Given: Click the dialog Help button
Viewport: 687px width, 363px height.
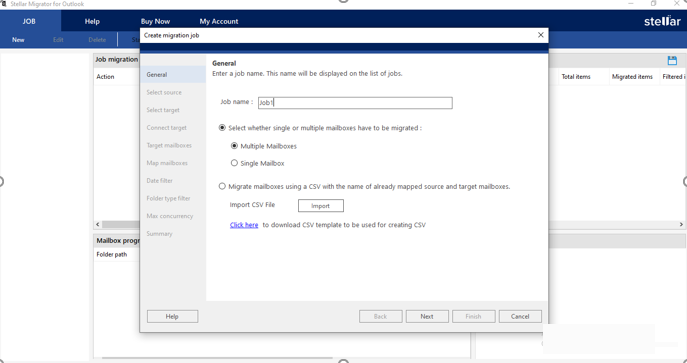Looking at the screenshot, I should tap(172, 316).
